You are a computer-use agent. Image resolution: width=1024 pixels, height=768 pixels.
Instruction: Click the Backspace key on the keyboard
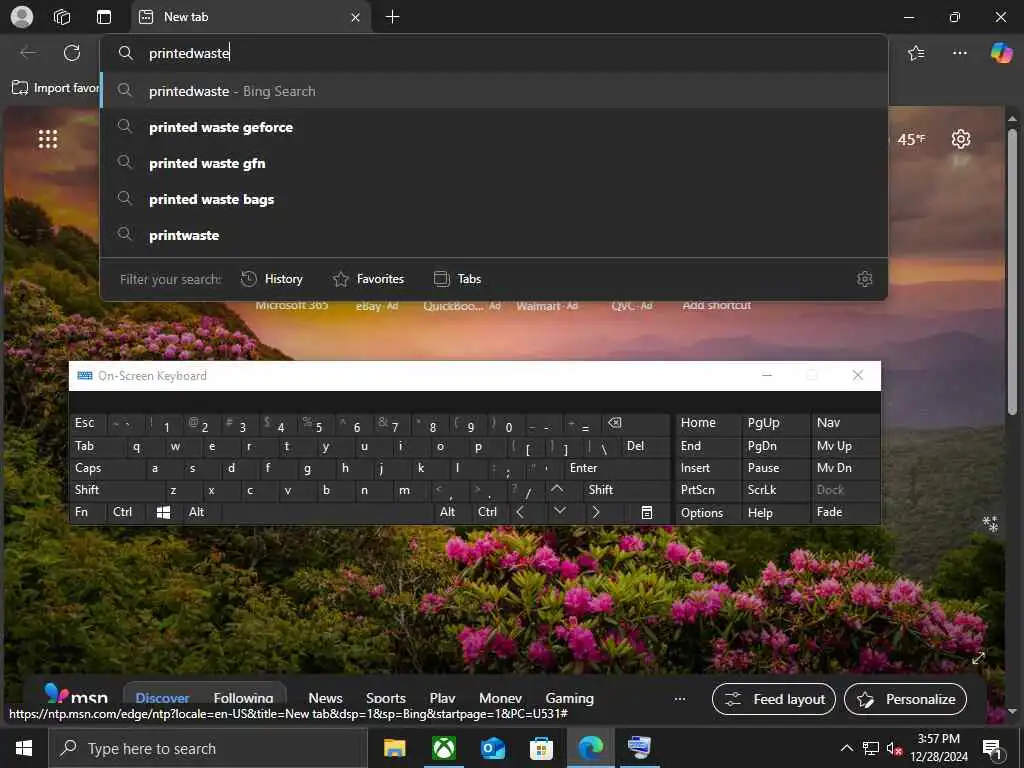635,423
